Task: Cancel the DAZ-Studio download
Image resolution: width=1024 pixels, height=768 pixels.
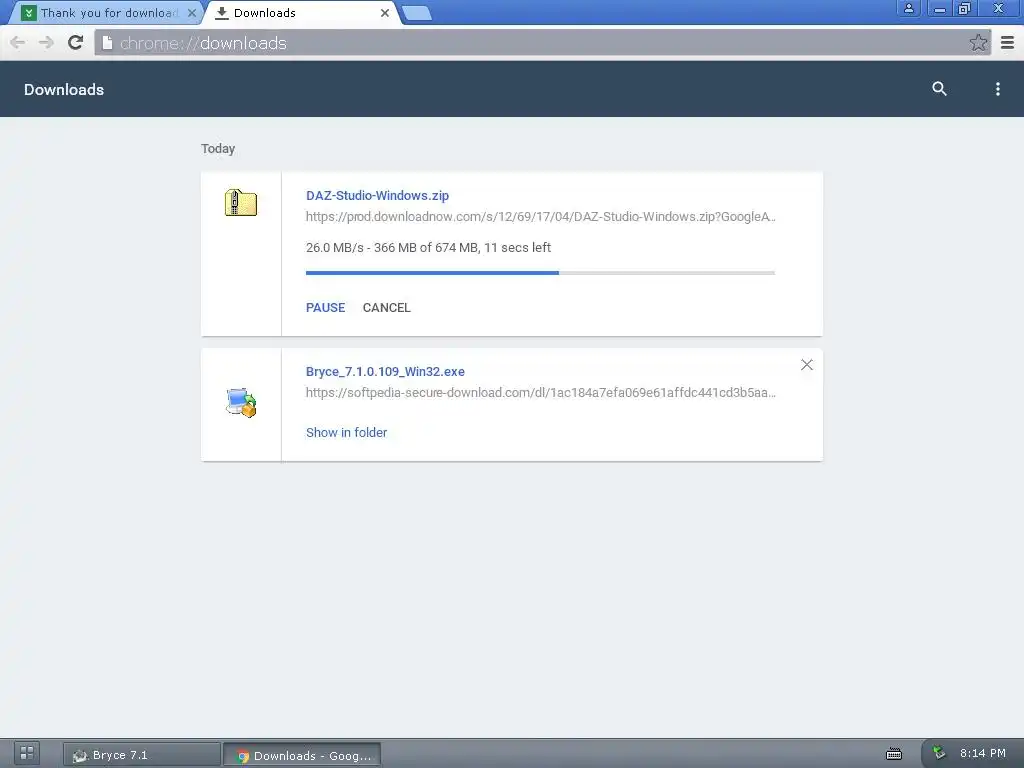Action: (x=387, y=308)
